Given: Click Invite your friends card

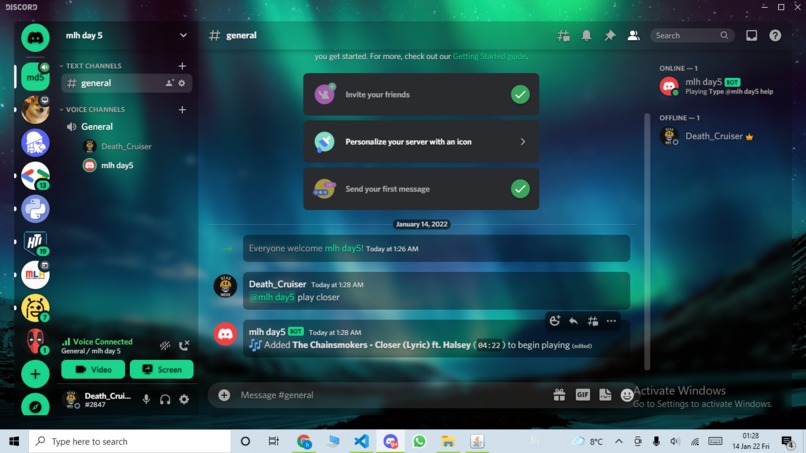Looking at the screenshot, I should tap(421, 95).
